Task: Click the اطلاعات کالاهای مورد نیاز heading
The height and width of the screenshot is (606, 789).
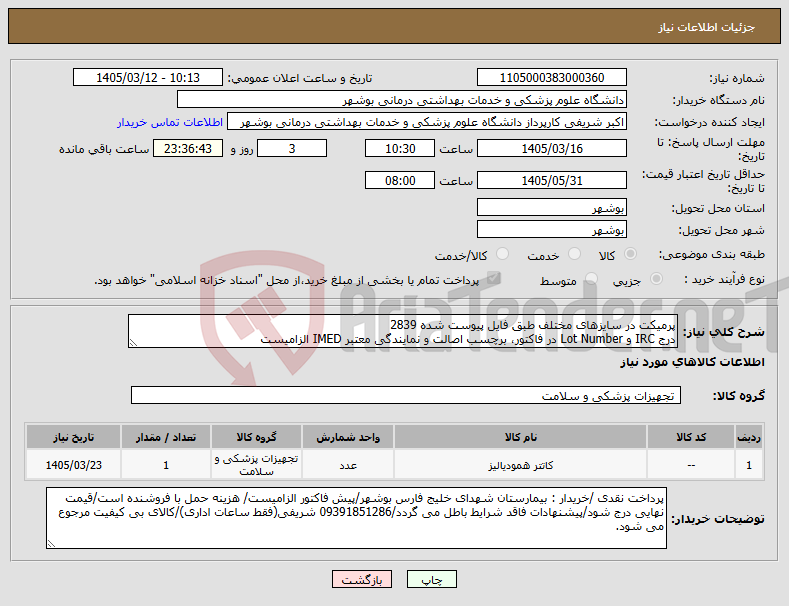Action: click(x=692, y=362)
